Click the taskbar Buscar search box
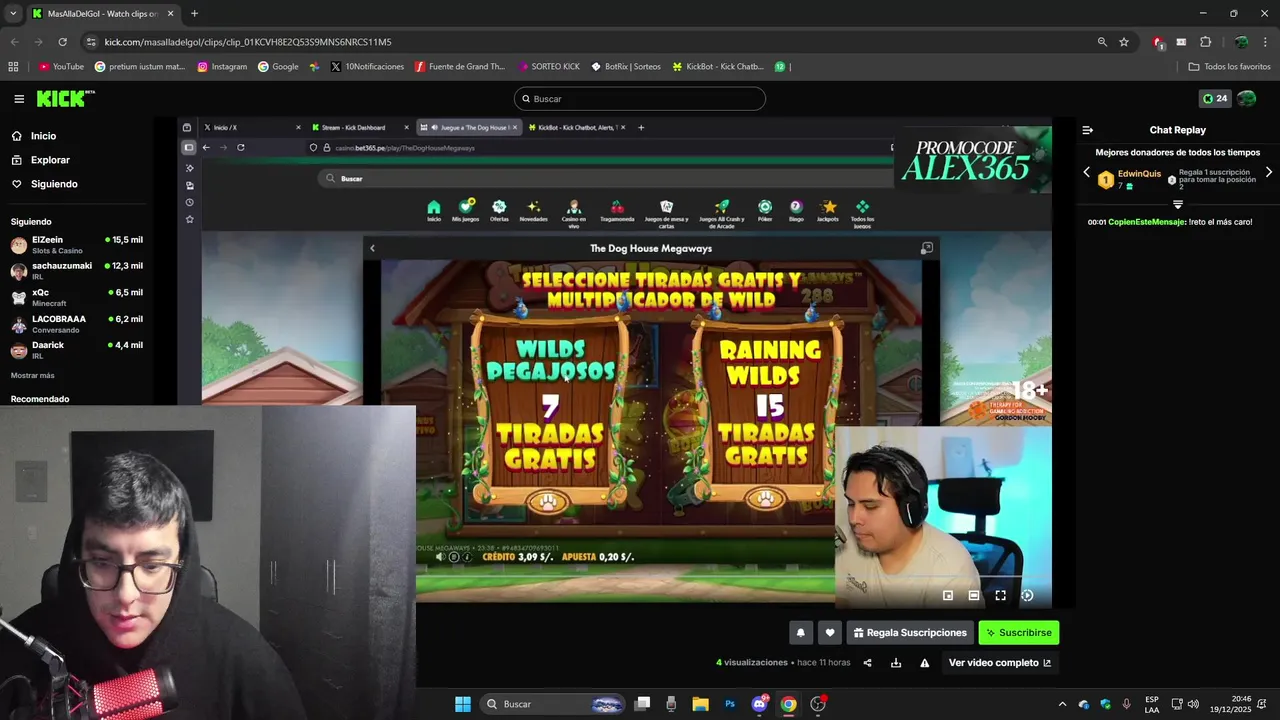The width and height of the screenshot is (1280, 720). point(551,704)
